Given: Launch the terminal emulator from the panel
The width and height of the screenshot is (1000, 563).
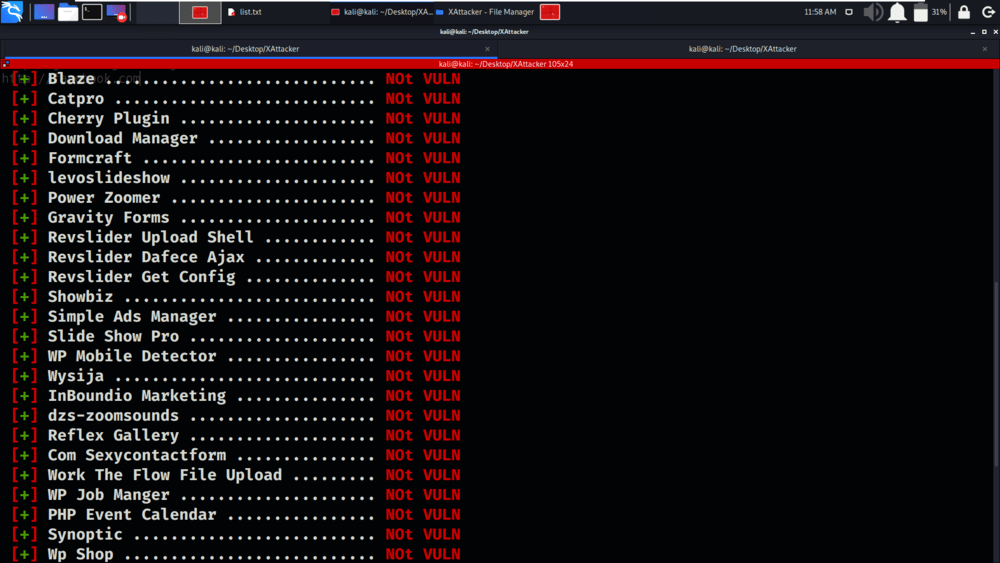Looking at the screenshot, I should coord(92,11).
